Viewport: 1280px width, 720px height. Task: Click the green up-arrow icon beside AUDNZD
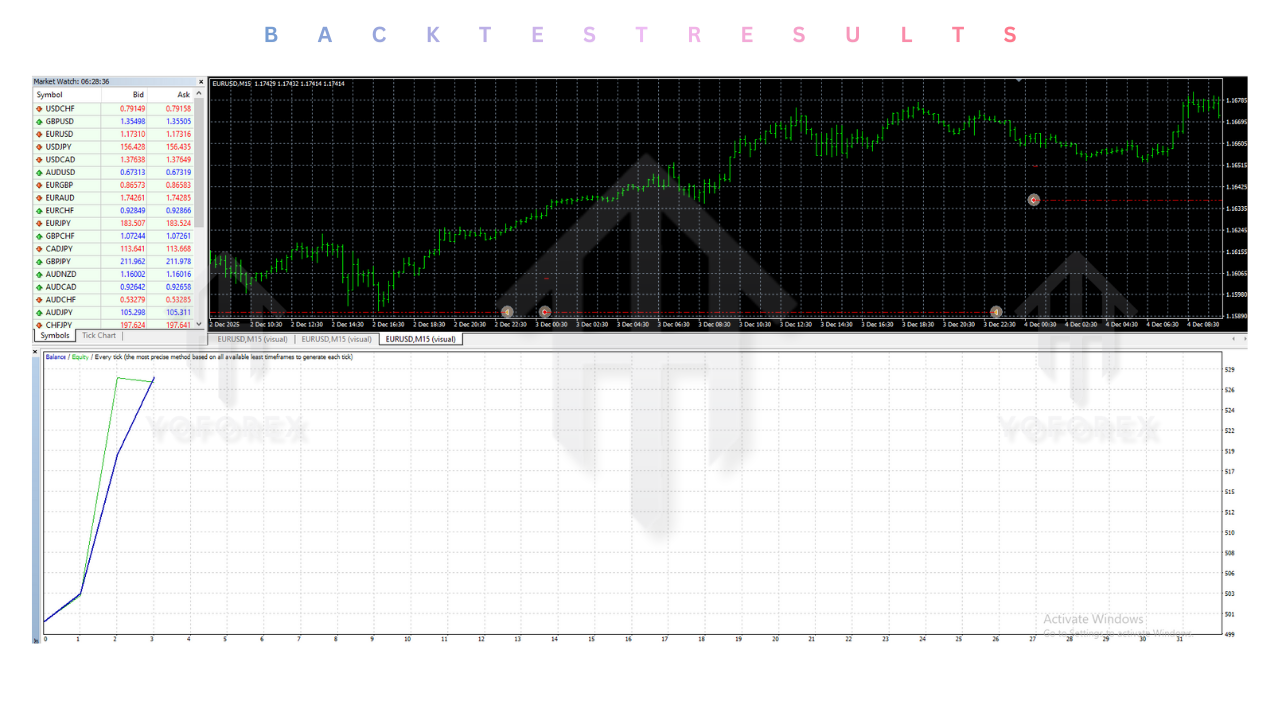[40, 274]
